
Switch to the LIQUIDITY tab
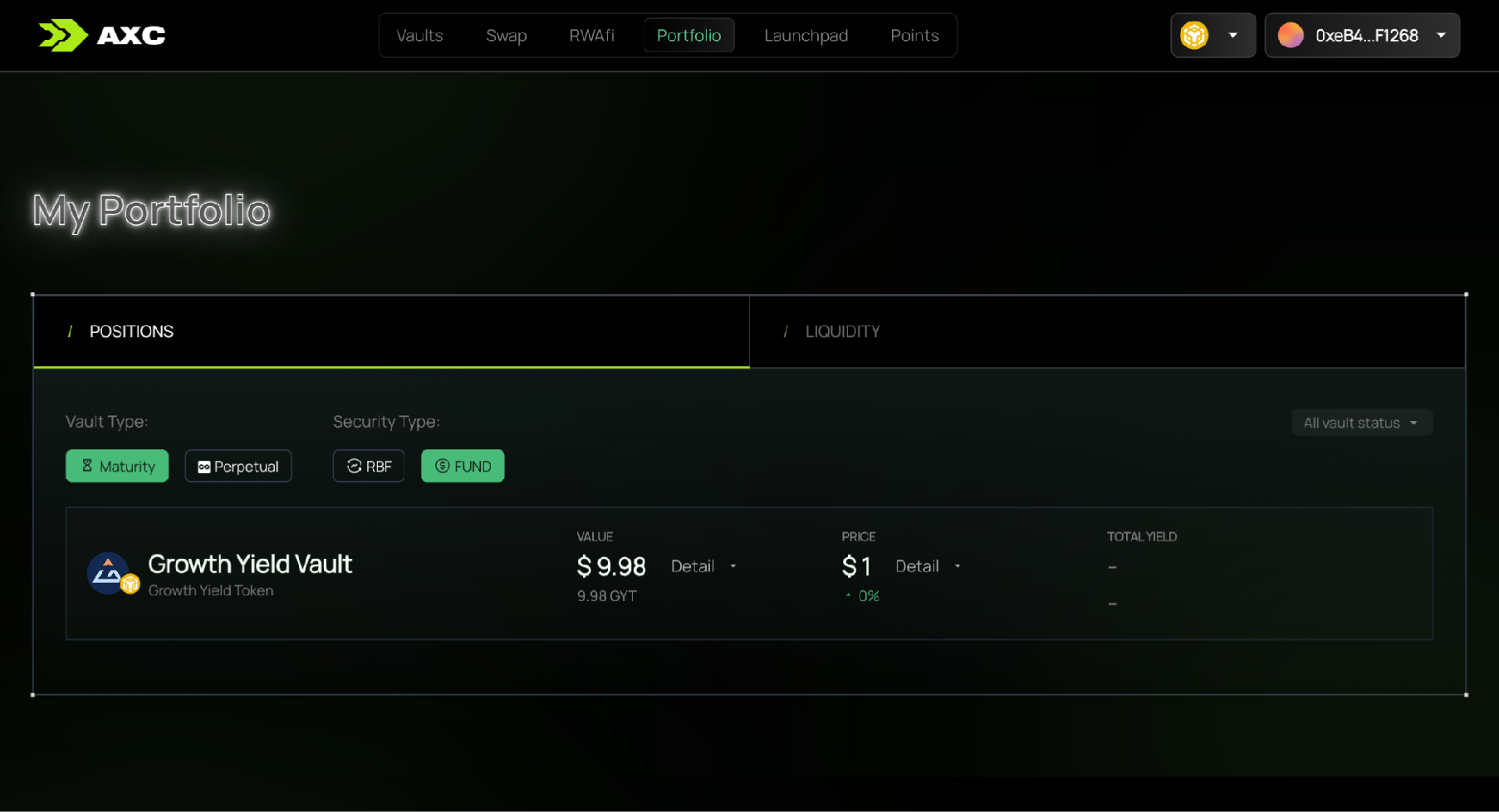1107,331
